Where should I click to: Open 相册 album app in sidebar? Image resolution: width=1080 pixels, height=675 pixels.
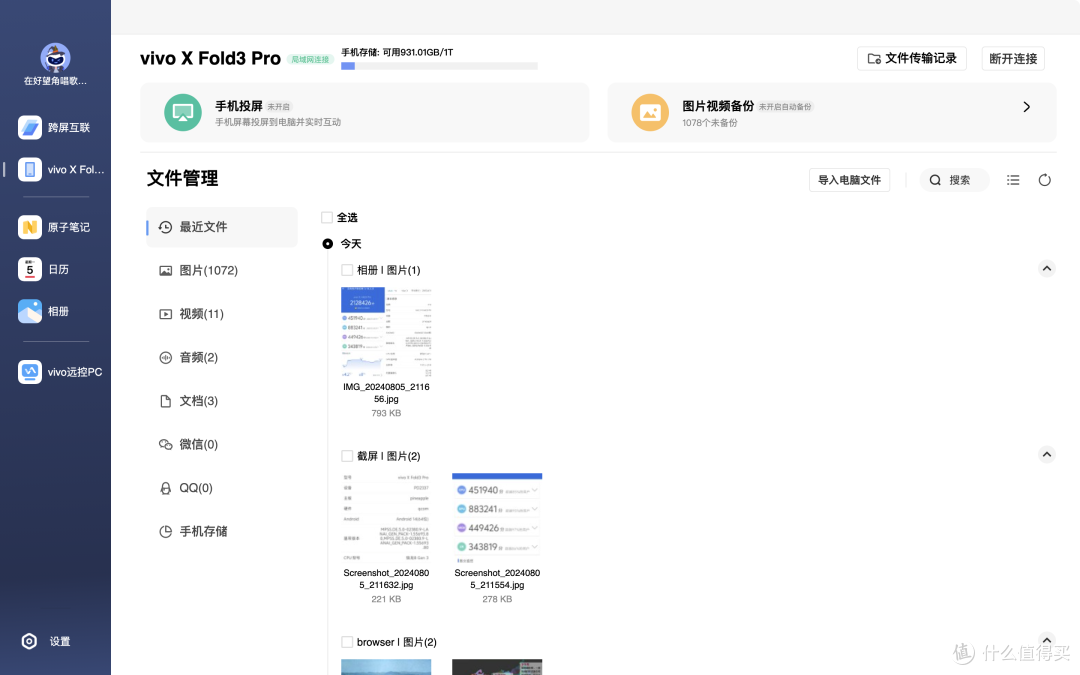point(44,311)
